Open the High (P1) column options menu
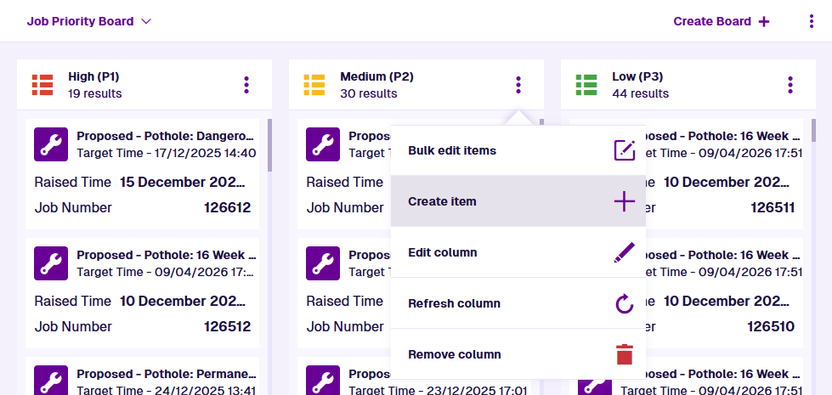The height and width of the screenshot is (395, 832). [x=246, y=85]
